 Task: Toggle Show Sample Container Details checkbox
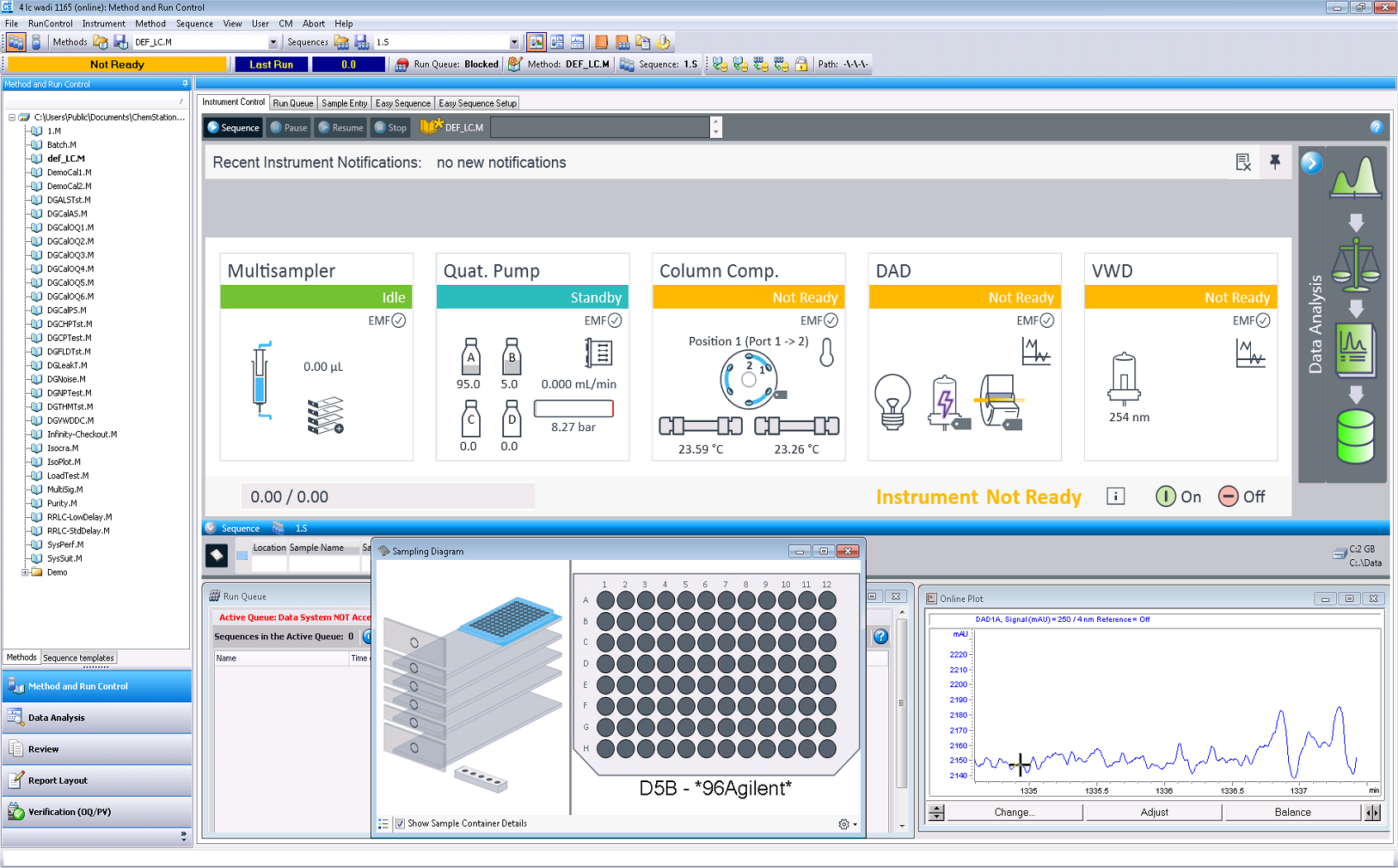click(401, 823)
